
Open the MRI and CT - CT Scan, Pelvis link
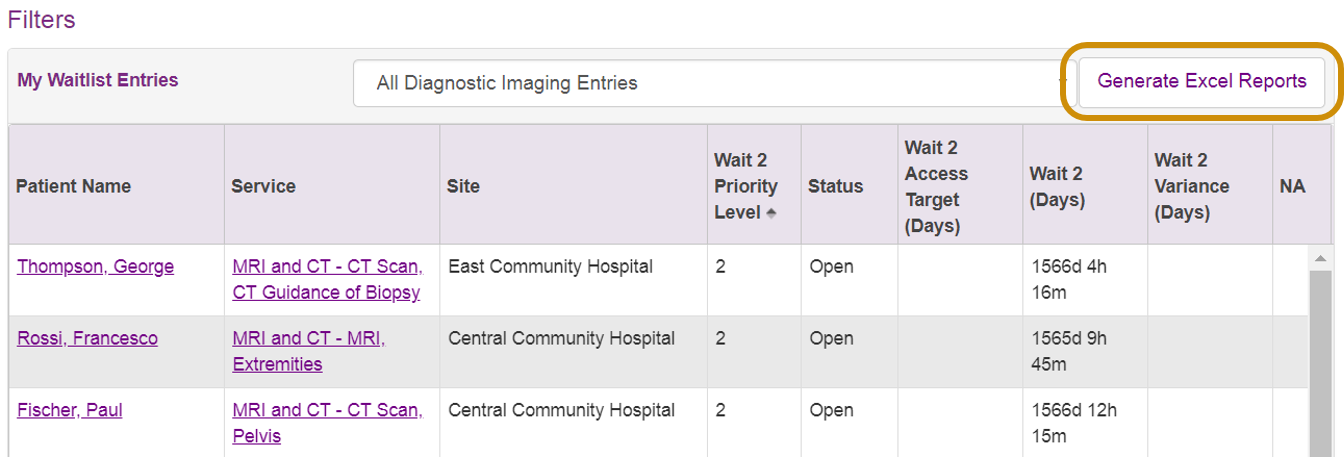(327, 424)
